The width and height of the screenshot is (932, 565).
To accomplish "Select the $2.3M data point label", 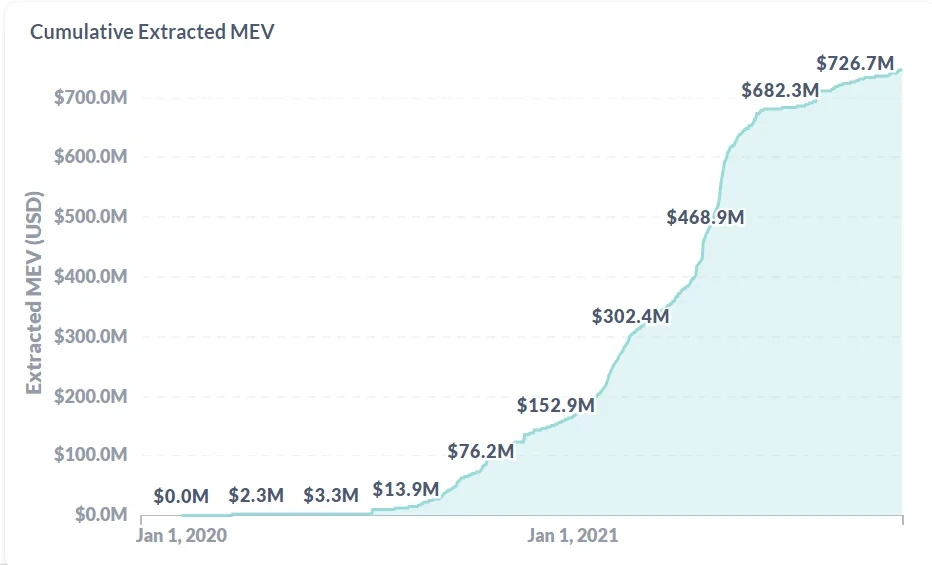I will point(256,495).
